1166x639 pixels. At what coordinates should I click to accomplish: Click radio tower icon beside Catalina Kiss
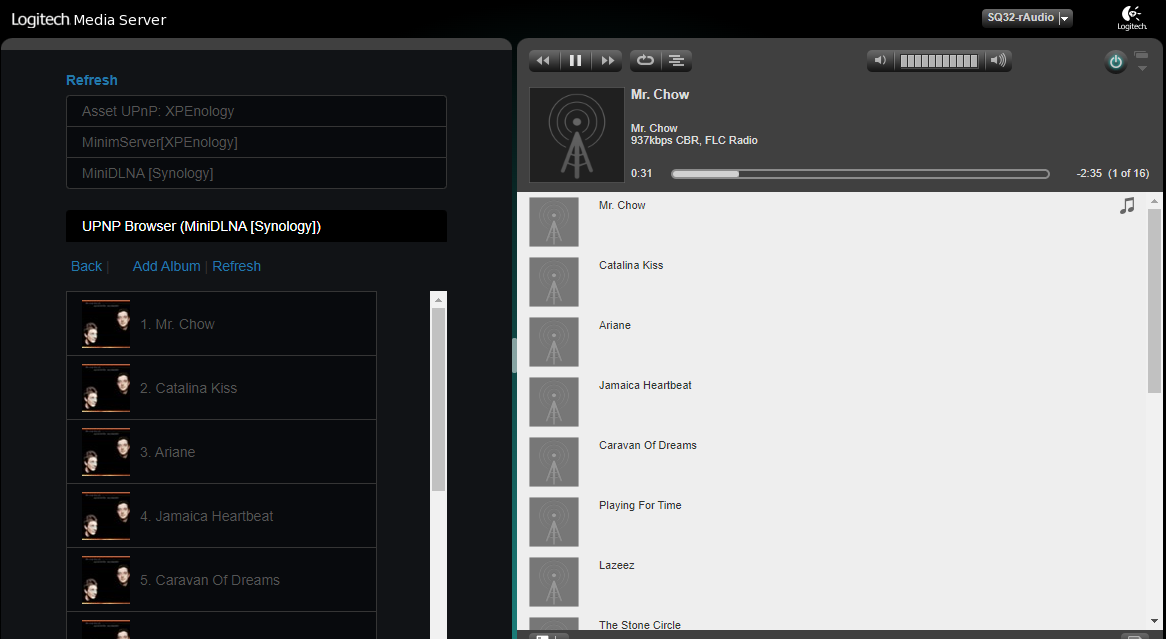coord(554,282)
